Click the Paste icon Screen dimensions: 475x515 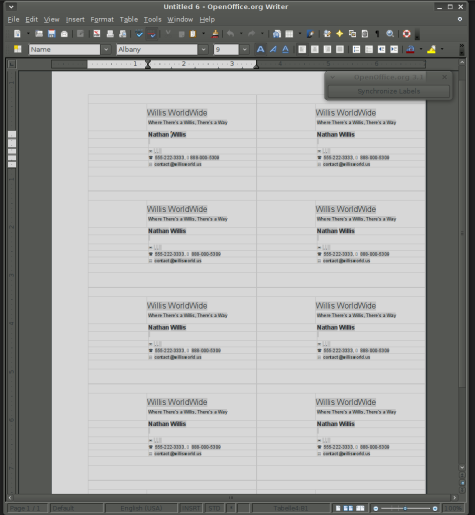click(x=193, y=34)
